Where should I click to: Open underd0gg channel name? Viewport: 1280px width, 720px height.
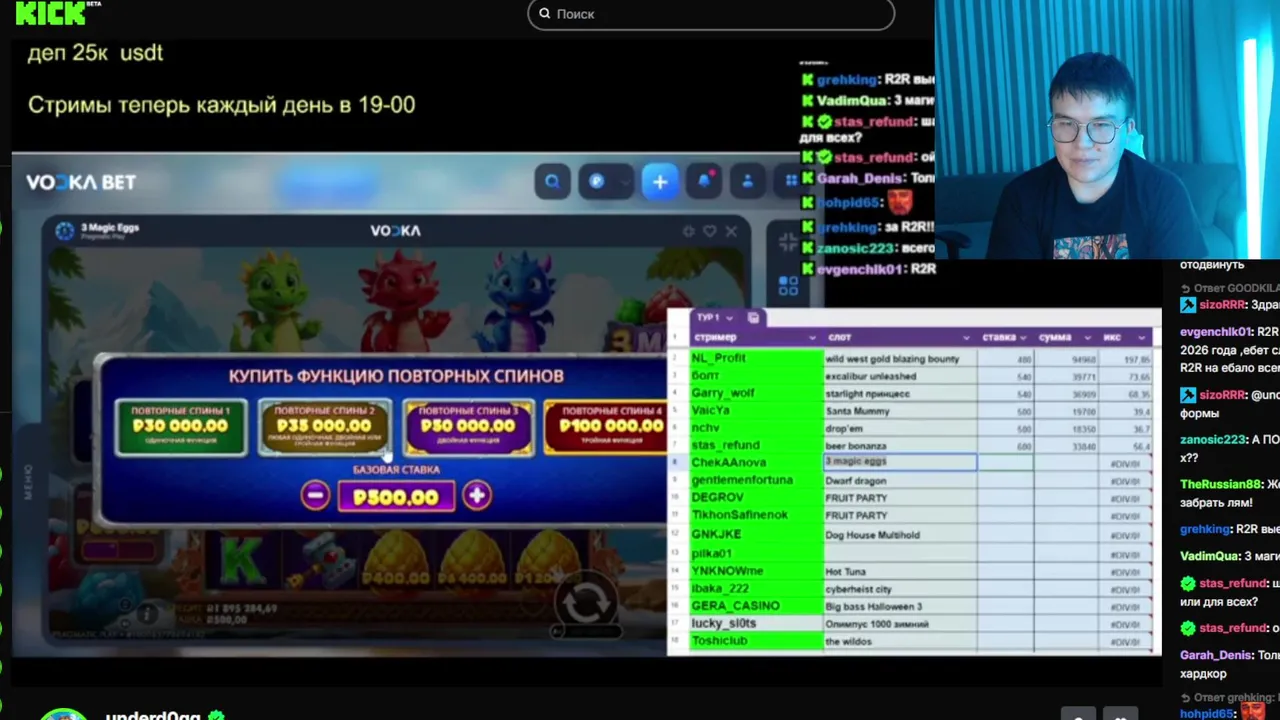tap(152, 715)
